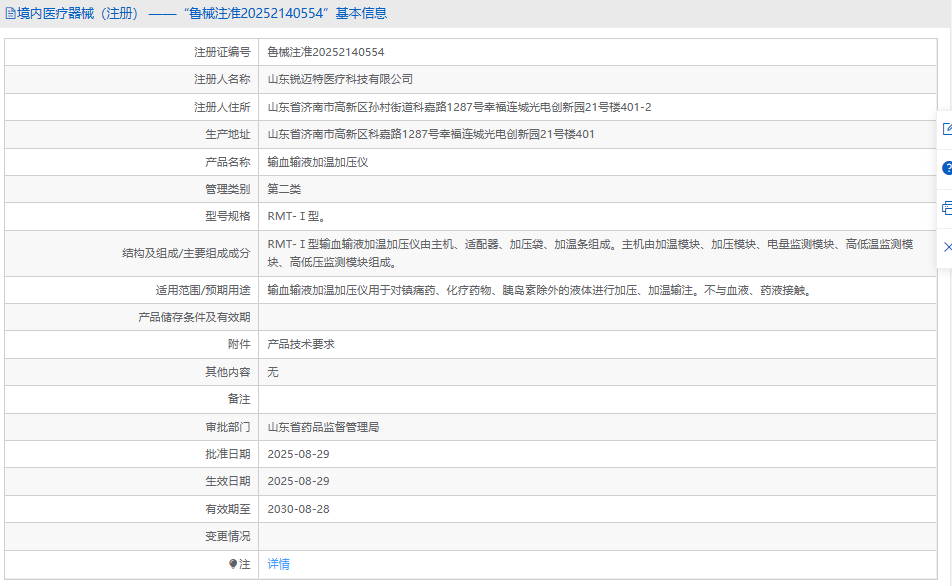The image size is (952, 586).
Task: Click registrant name 山东锐迈特医疗科技有限公司
Action: pyautogui.click(x=340, y=79)
